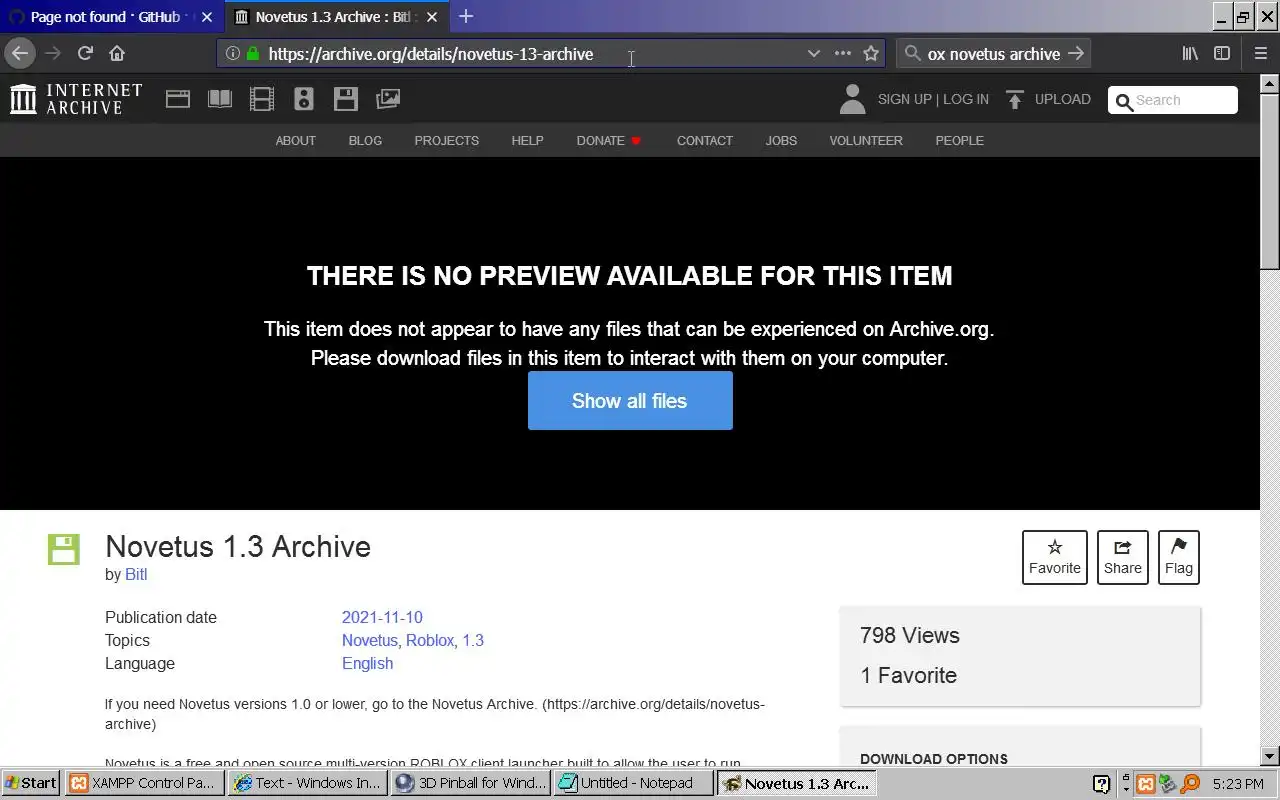Switch to XAMPP Control Panel in taskbar

tap(143, 783)
